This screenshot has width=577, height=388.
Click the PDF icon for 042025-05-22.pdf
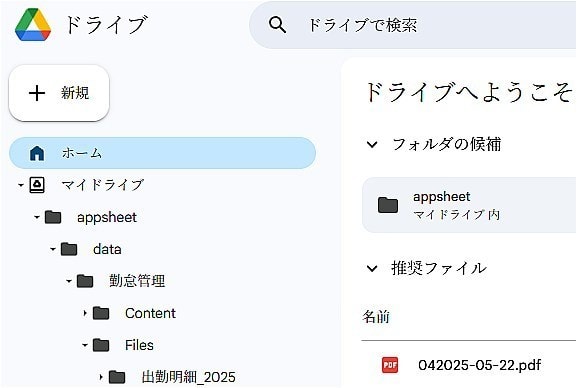tap(390, 365)
